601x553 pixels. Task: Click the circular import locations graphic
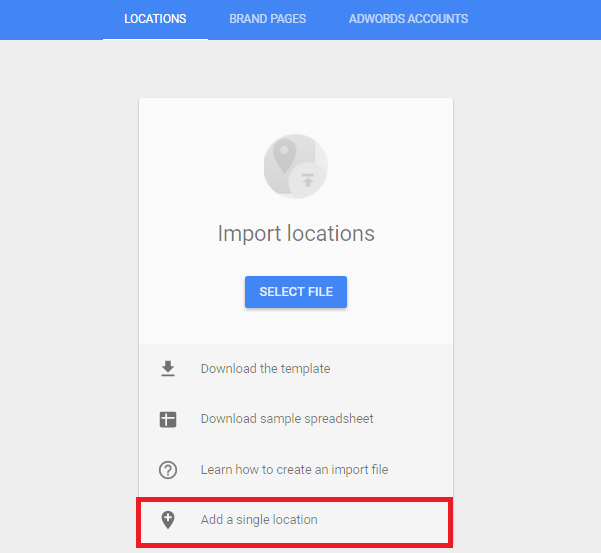(295, 166)
